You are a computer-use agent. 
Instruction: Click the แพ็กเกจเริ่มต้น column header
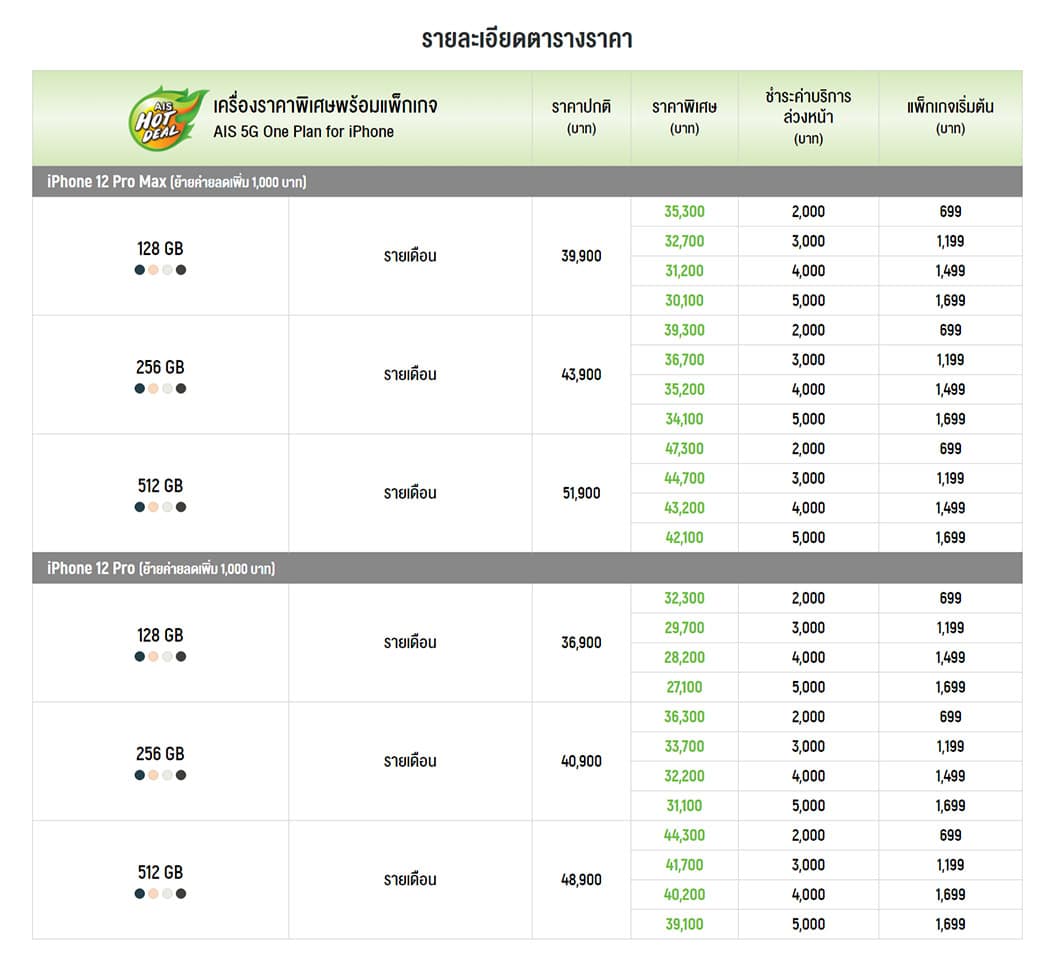coord(950,117)
